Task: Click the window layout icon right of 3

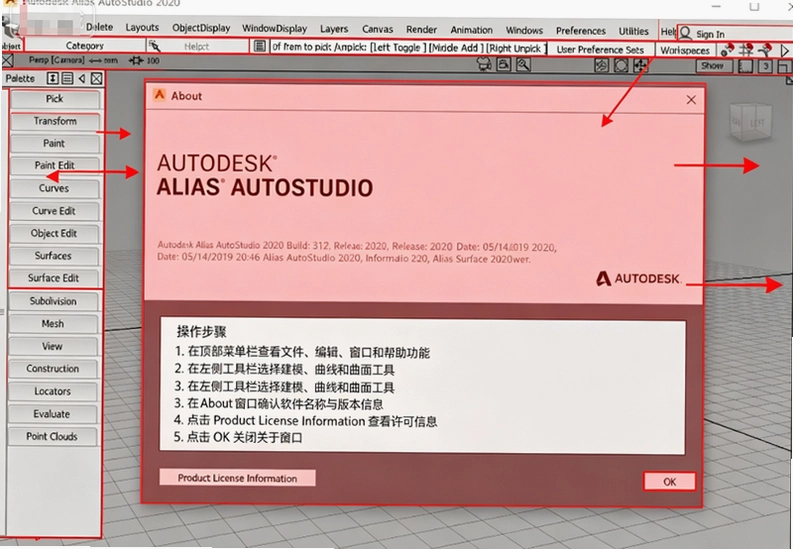Action: click(x=784, y=67)
